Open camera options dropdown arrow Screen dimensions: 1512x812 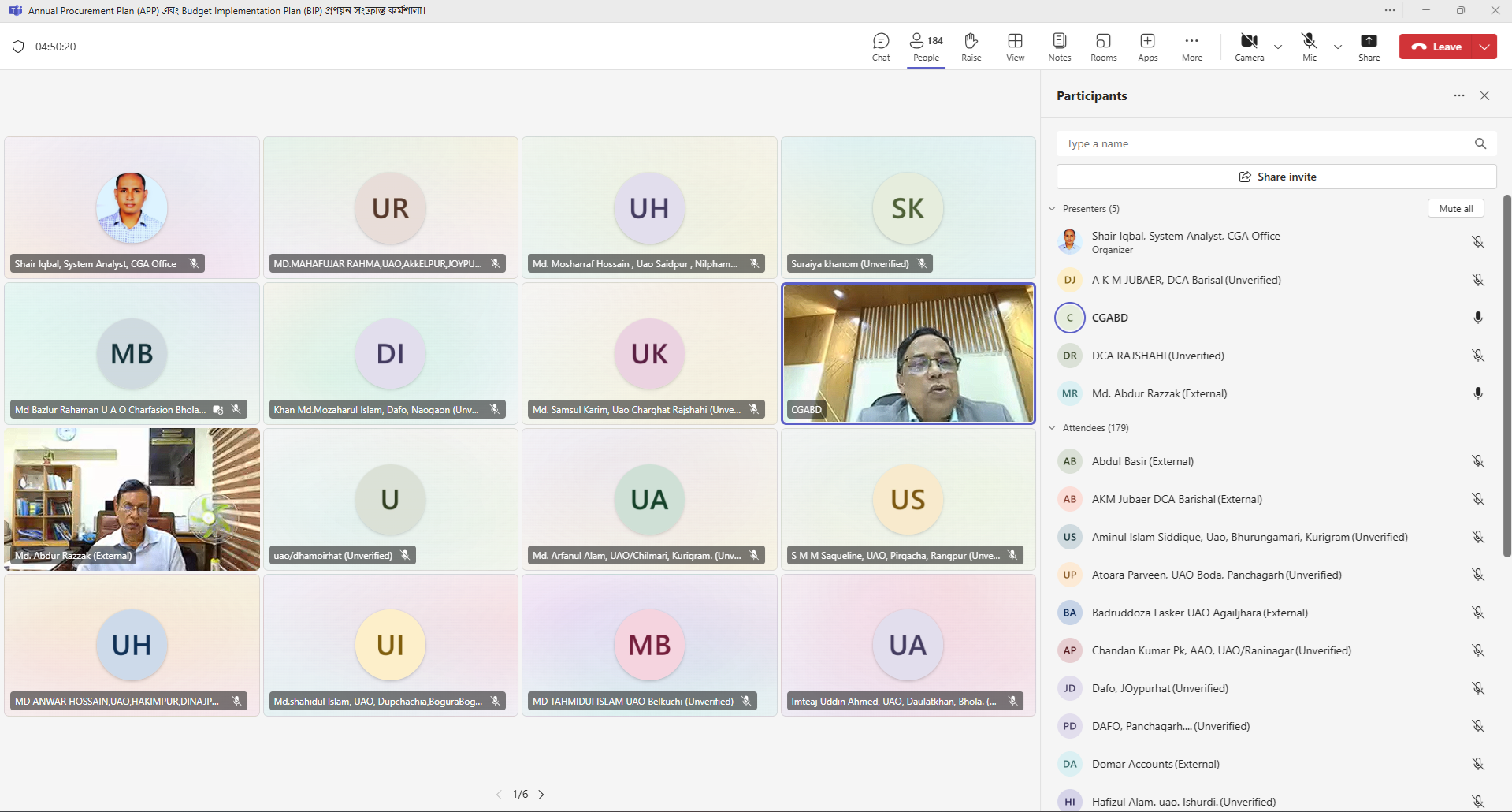pos(1278,47)
